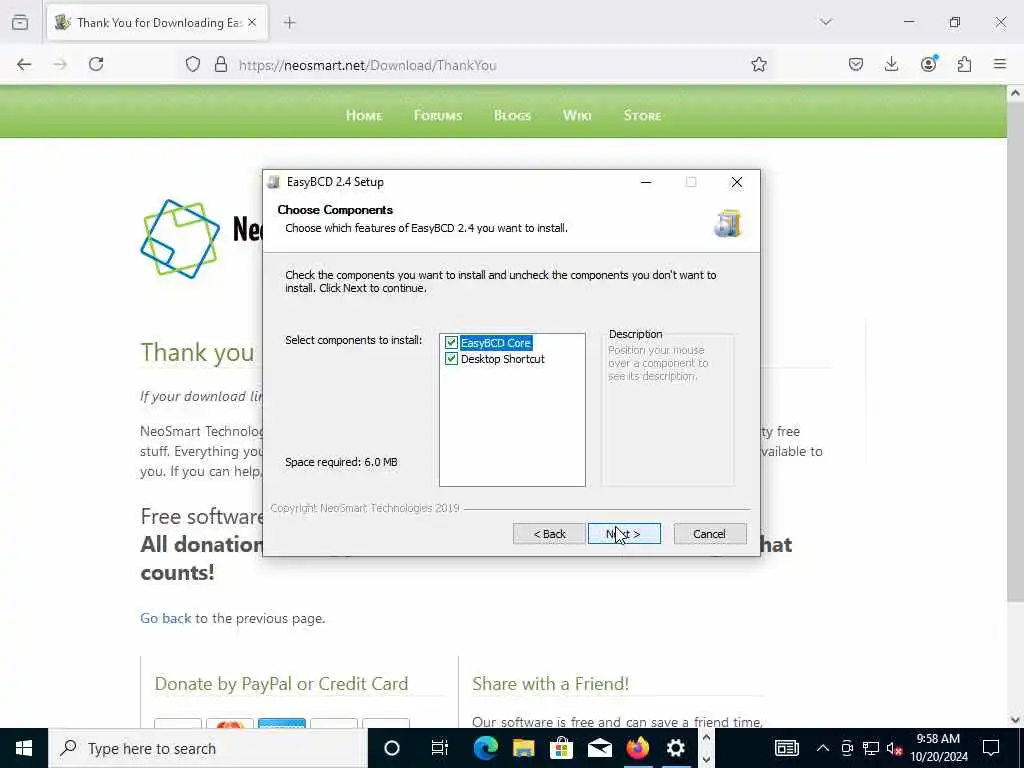Click the tracking protection shield icon

[193, 64]
